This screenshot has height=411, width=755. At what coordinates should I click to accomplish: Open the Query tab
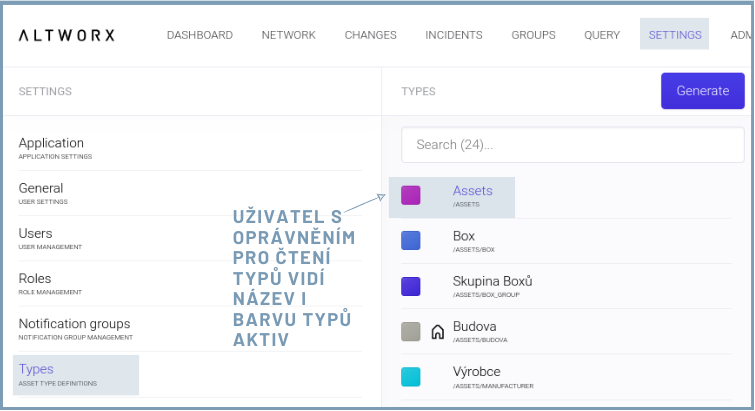pos(602,35)
